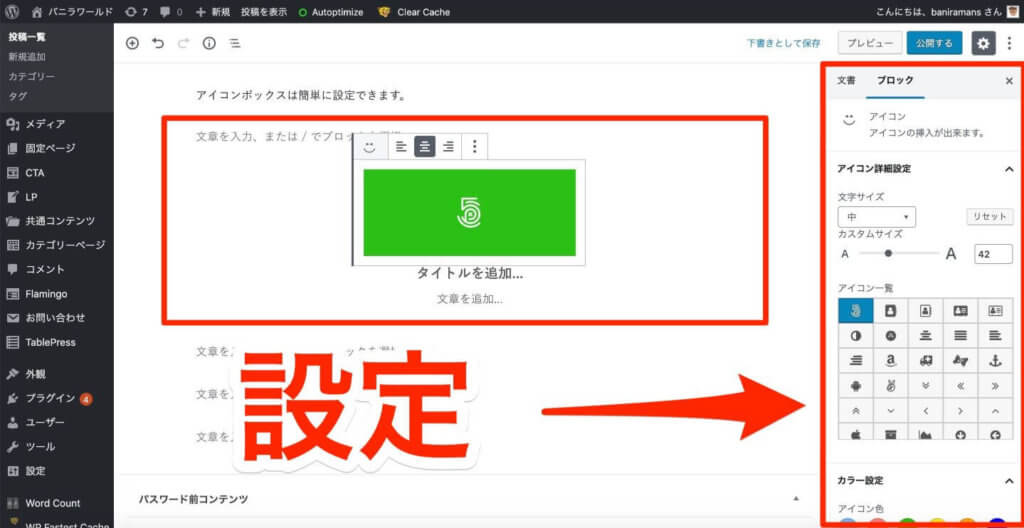Viewport: 1024px width, 528px height.
Task: Choose the AngelList peace-hand icon
Action: (890, 386)
